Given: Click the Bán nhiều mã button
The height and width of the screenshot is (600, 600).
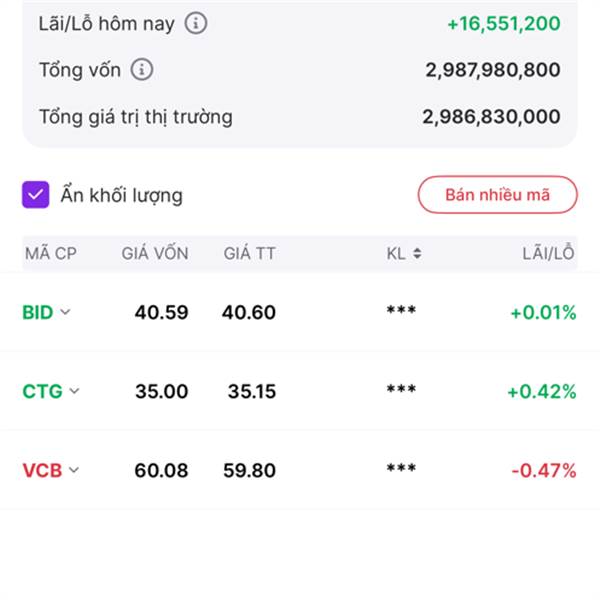Looking at the screenshot, I should point(497,195).
